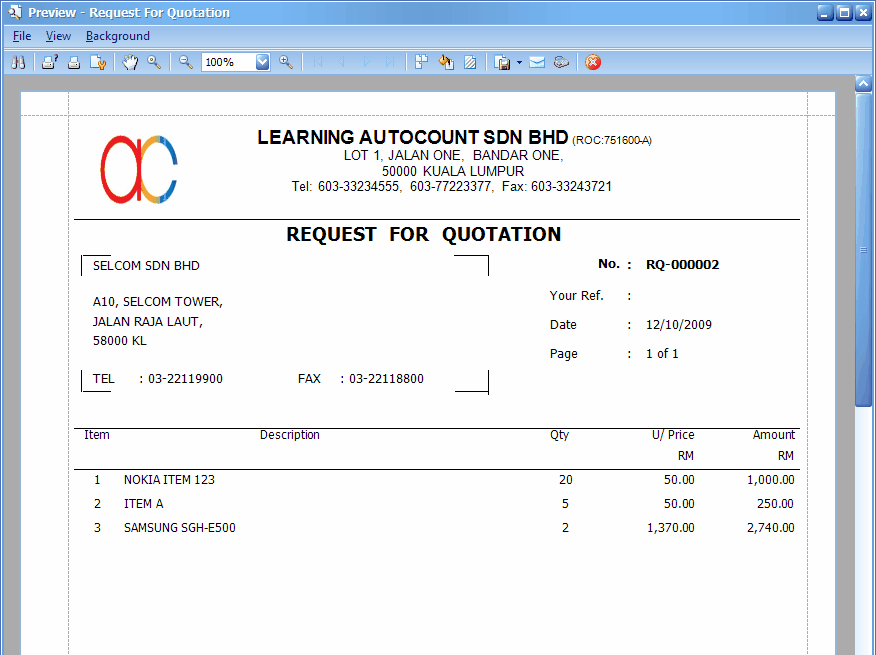Viewport: 876px width, 655px height.
Task: Click the vertical scrollbar thumb
Action: coord(863,250)
